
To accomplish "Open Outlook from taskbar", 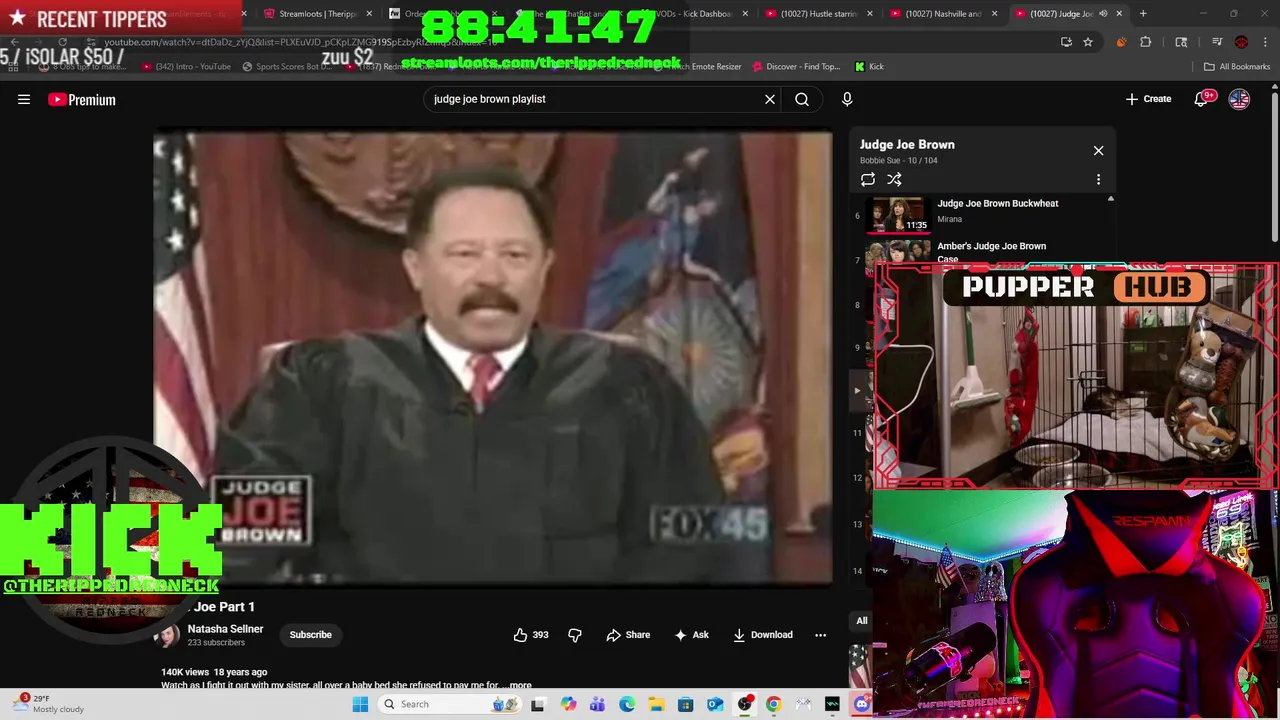I will click(x=715, y=704).
